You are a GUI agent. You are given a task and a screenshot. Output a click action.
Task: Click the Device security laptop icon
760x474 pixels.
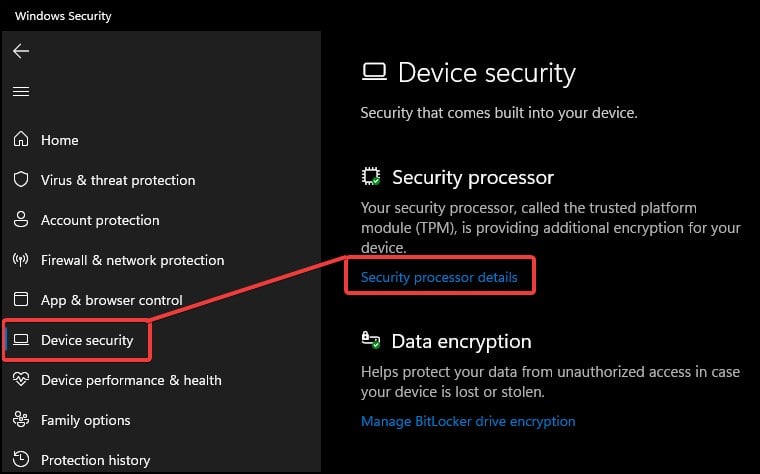[21, 340]
